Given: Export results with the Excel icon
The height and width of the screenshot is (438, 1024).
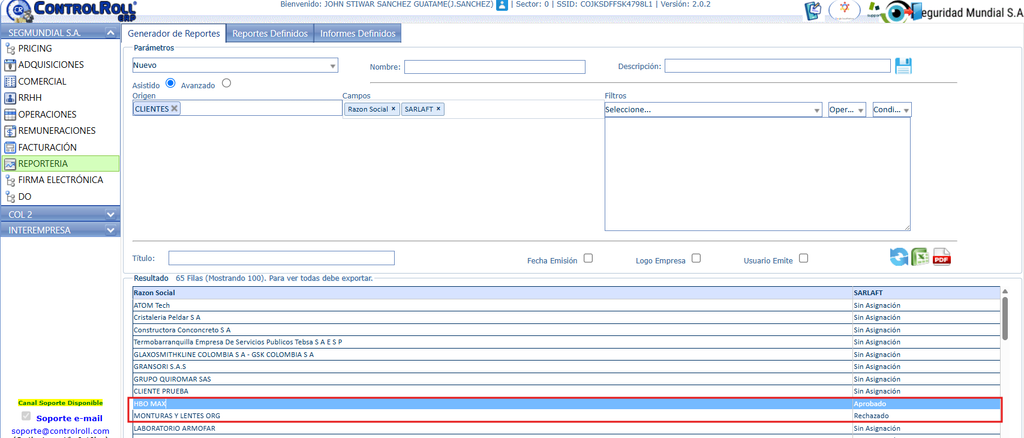Looking at the screenshot, I should click(x=921, y=257).
